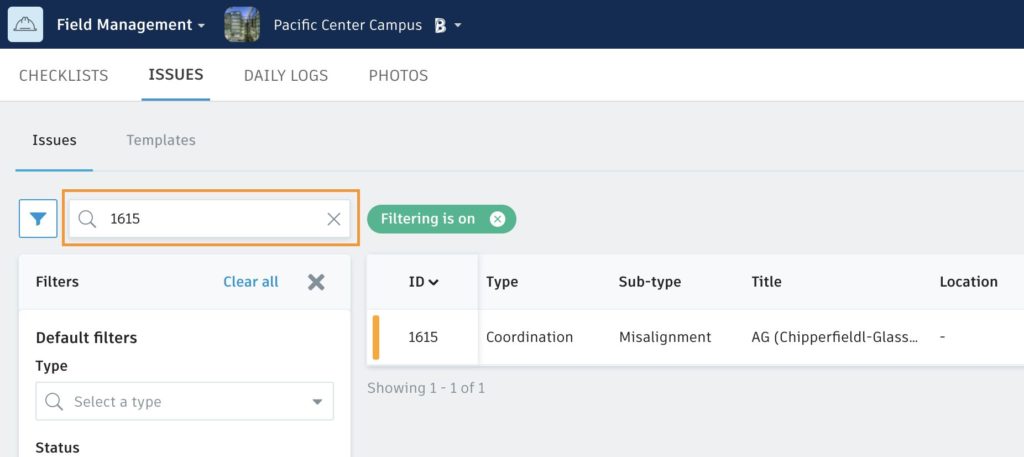Click the 'Showing 1 - 1 of 1' text
Image resolution: width=1024 pixels, height=457 pixels.
click(x=426, y=388)
